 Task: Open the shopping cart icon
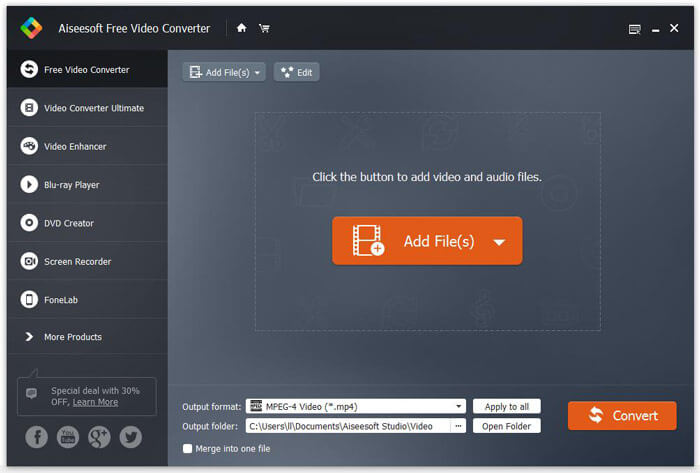click(264, 28)
